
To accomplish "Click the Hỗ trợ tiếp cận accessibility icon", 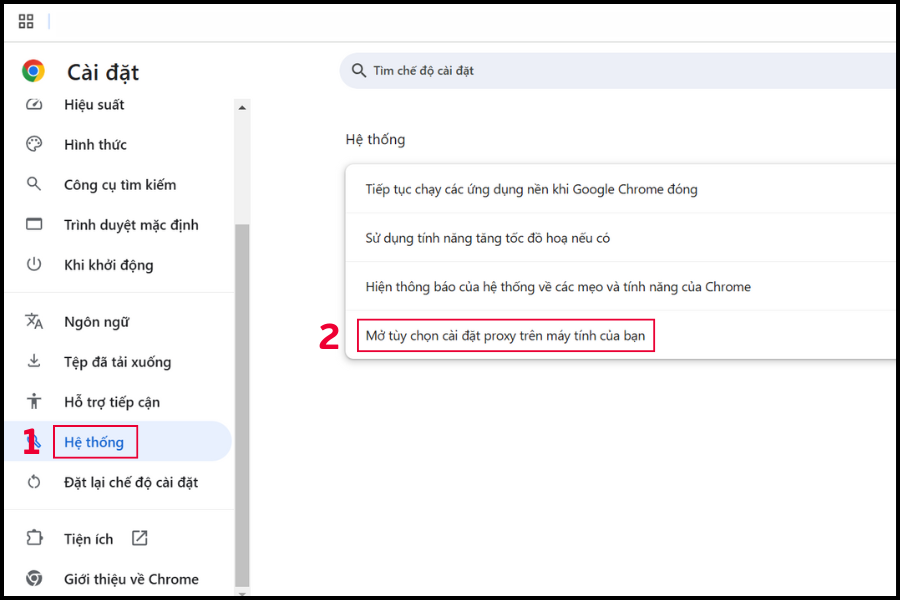I will point(34,401).
